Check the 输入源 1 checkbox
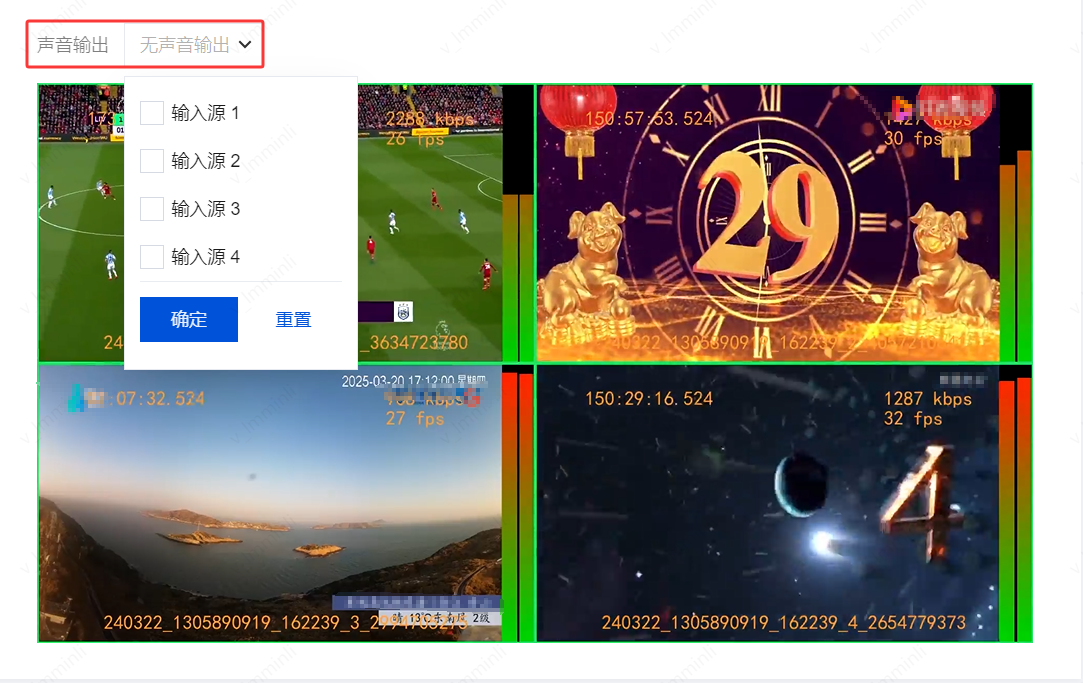Screen dimensions: 1083x683 151,113
